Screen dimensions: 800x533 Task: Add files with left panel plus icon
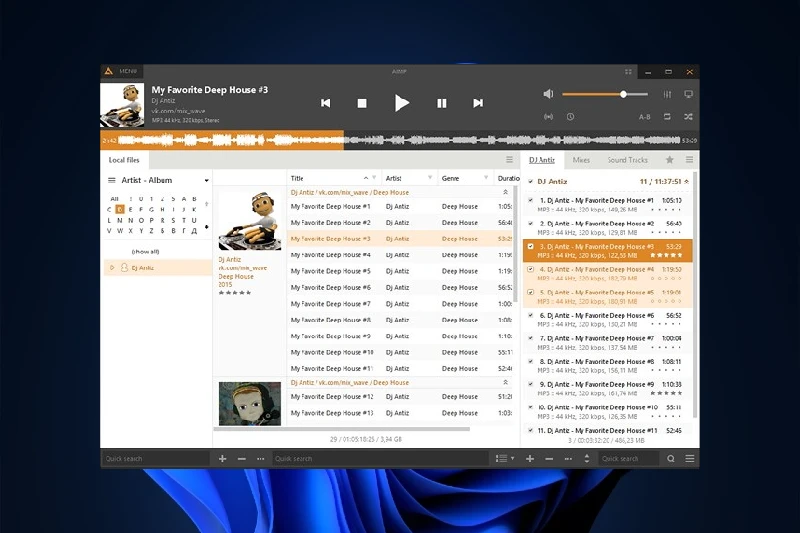222,459
